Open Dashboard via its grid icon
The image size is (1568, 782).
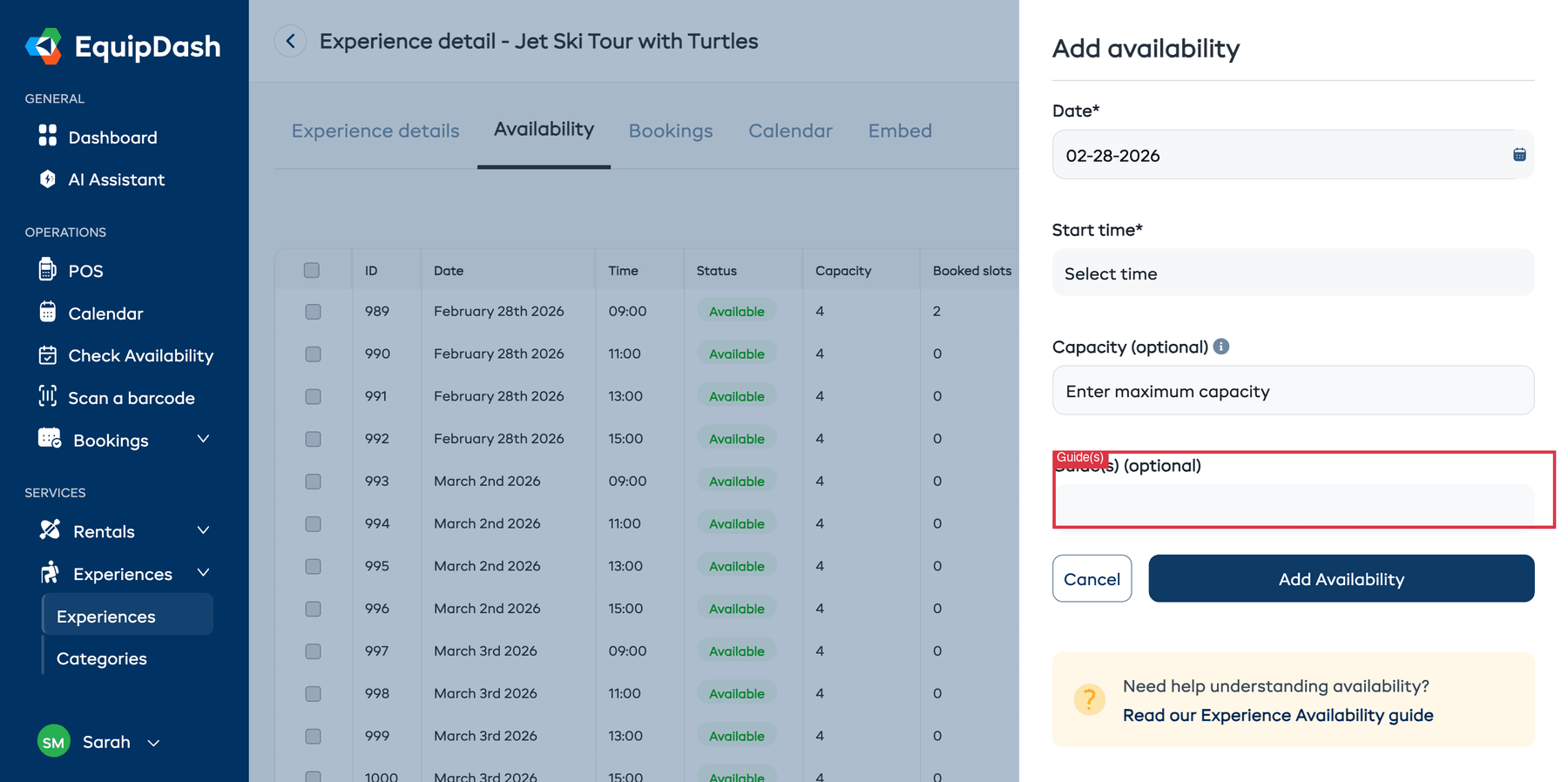point(48,136)
